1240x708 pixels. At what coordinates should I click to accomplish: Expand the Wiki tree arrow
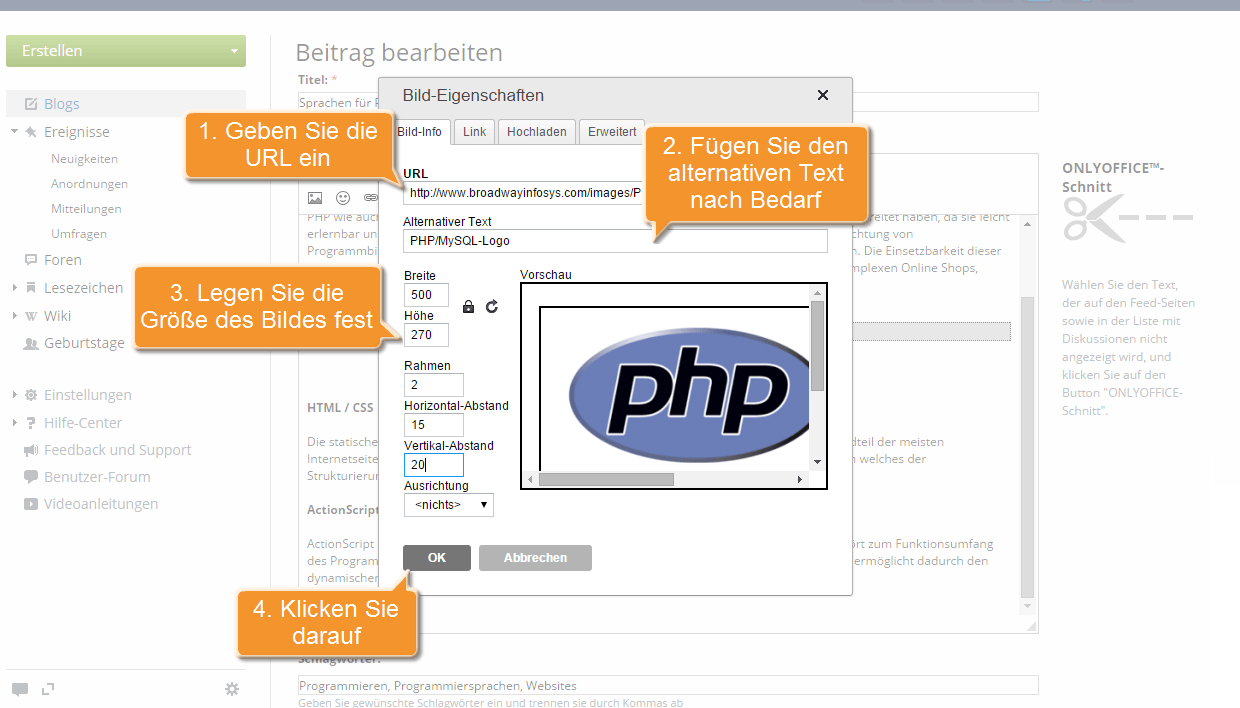pyautogui.click(x=15, y=316)
